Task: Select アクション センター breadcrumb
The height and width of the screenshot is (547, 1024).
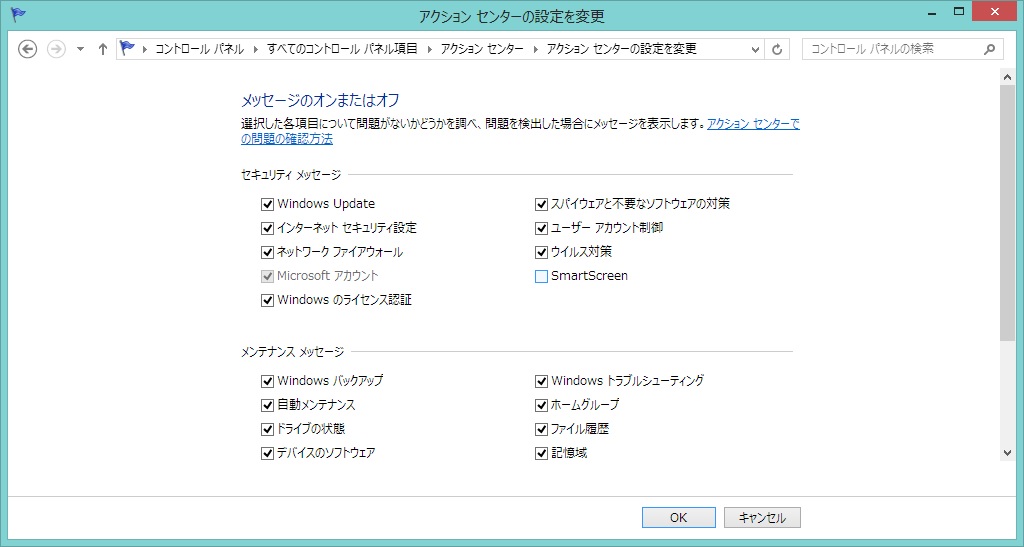Action: (482, 49)
